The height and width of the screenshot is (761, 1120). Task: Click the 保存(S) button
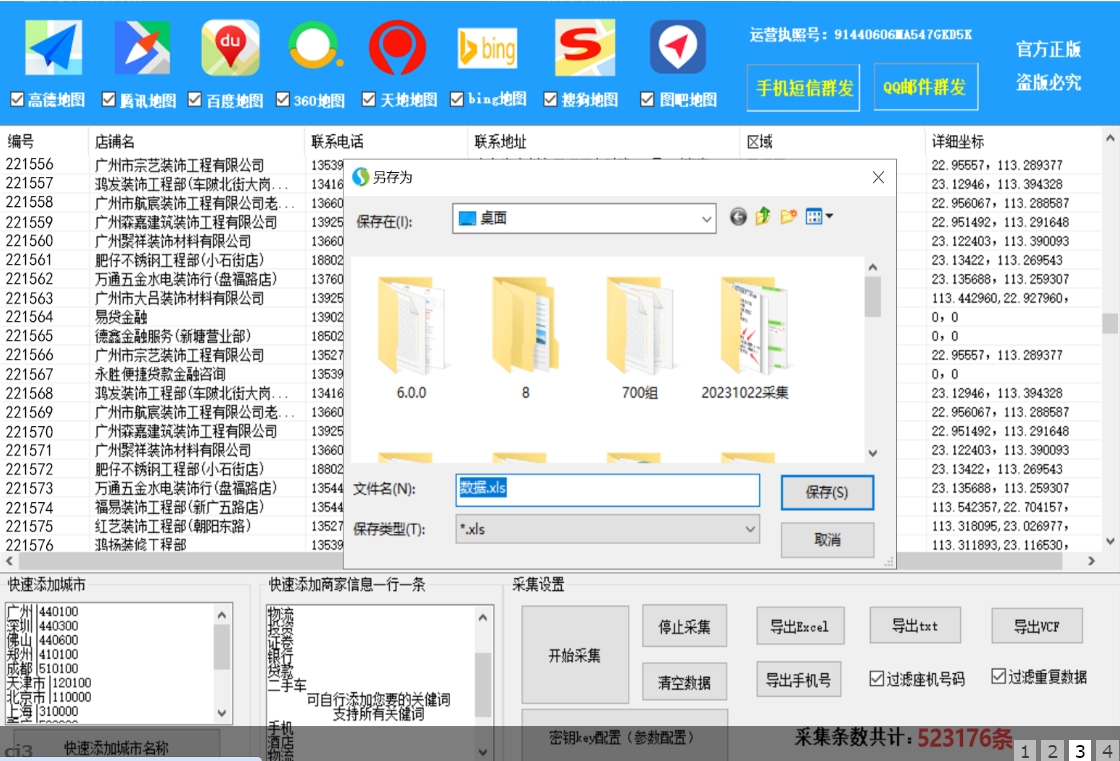[x=827, y=492]
